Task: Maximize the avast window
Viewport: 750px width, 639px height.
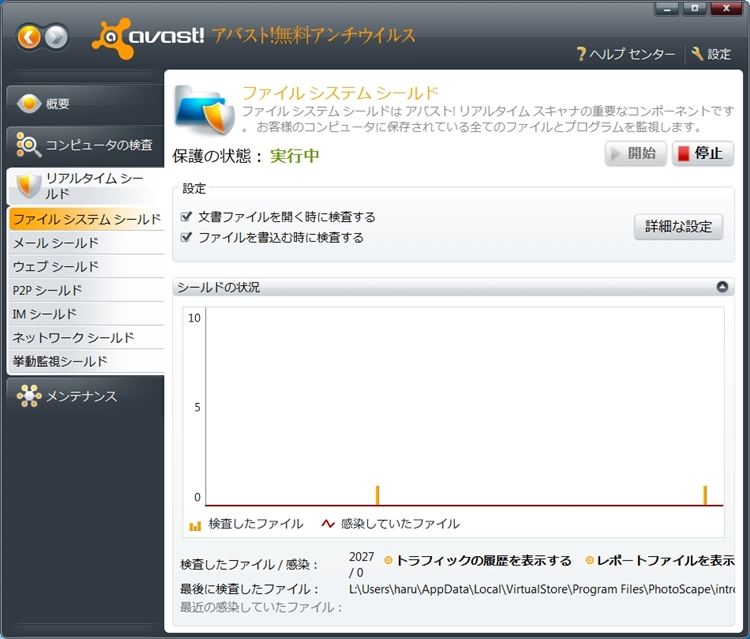Action: click(695, 8)
